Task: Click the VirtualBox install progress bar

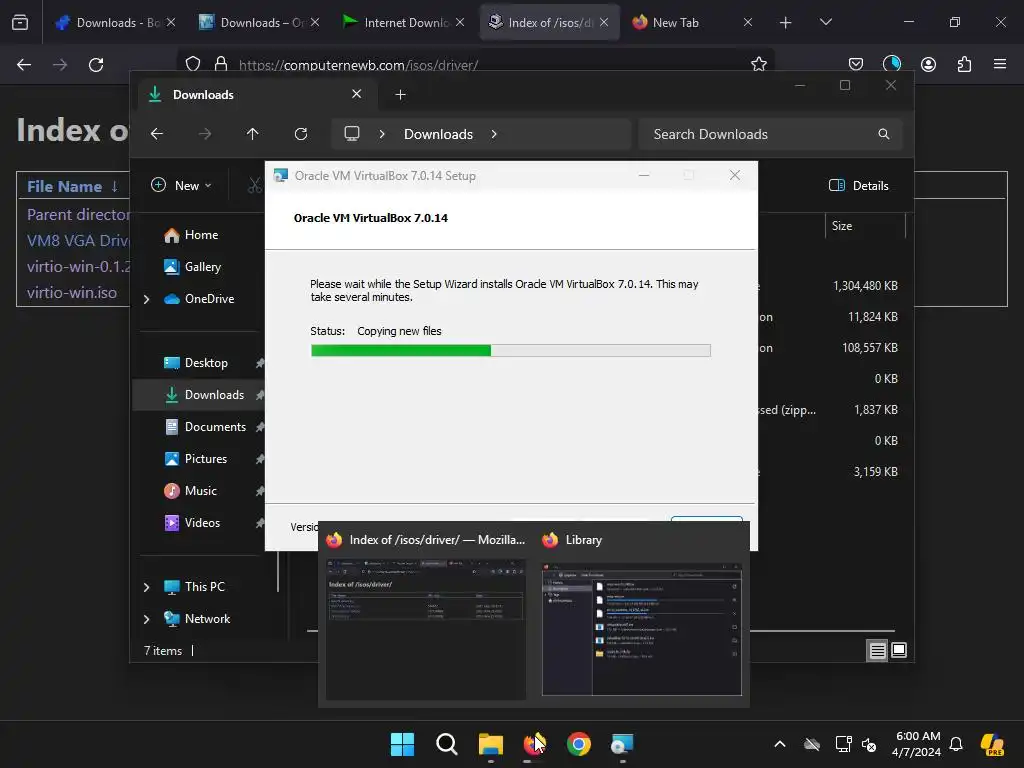Action: point(511,351)
